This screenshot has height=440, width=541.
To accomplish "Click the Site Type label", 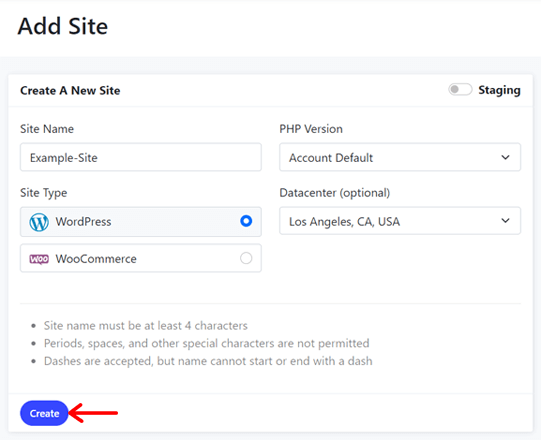I will point(43,193).
